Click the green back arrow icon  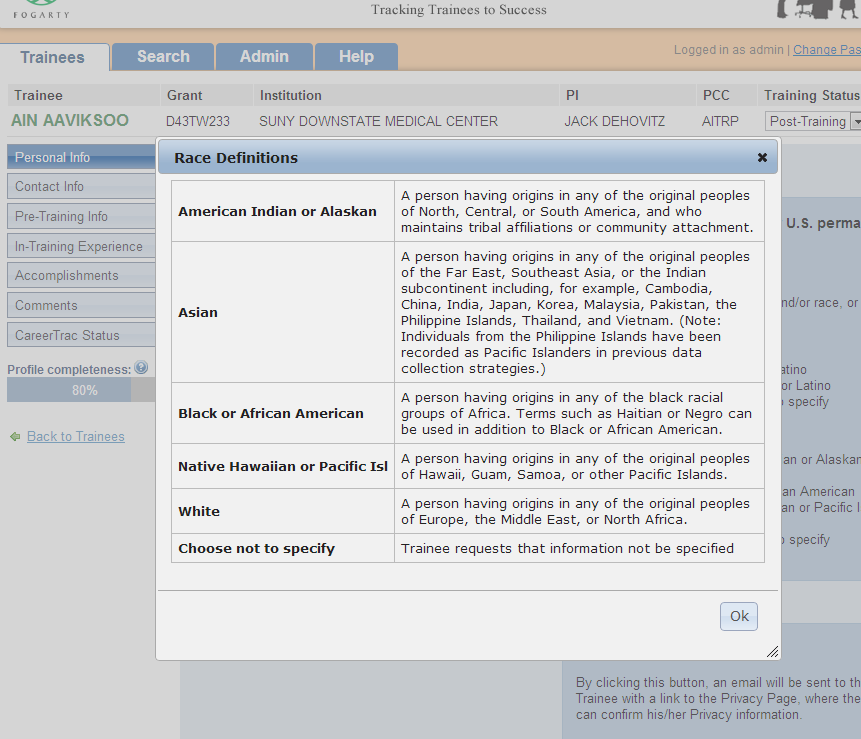[x=15, y=437]
